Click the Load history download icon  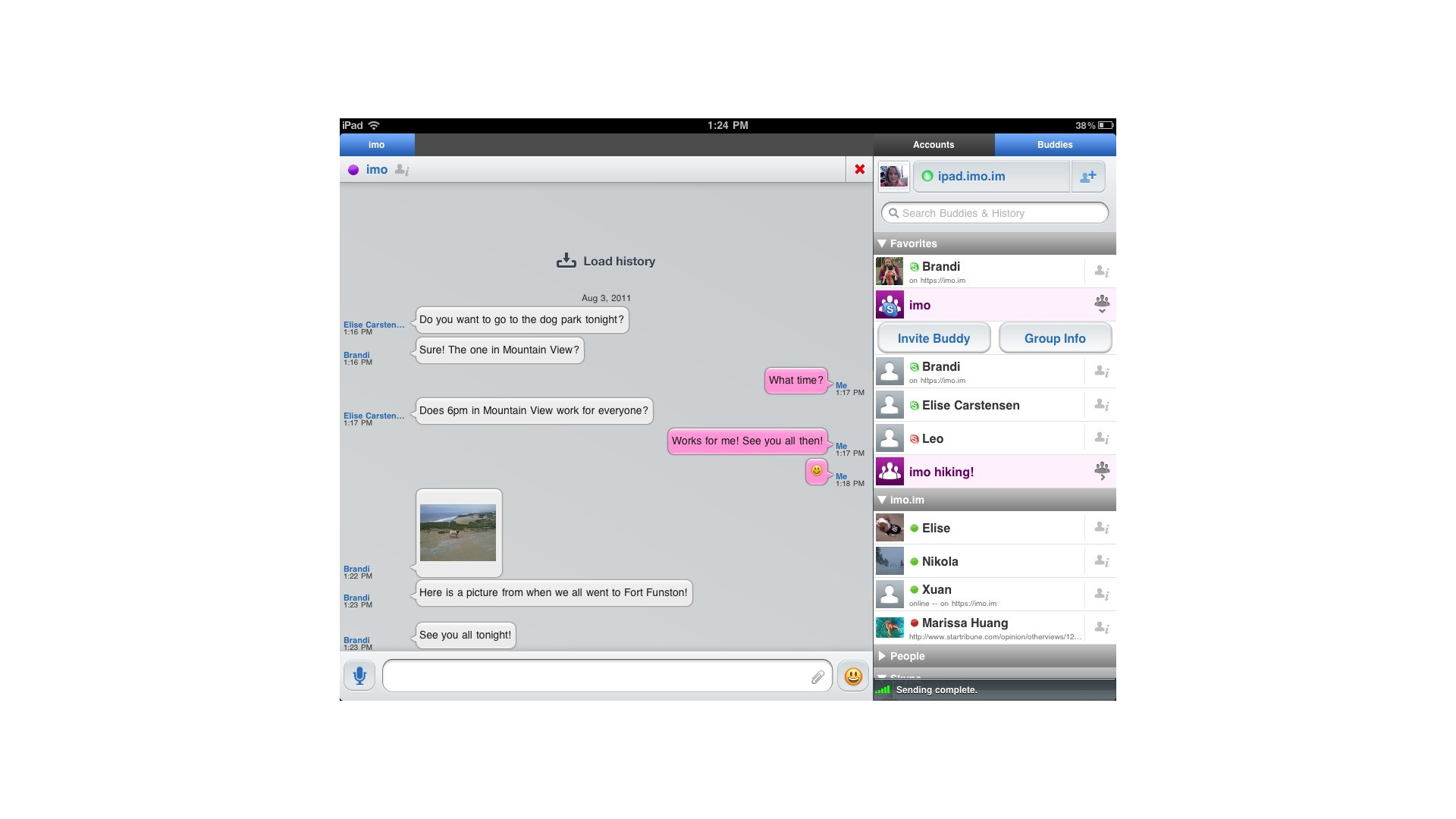tap(566, 261)
